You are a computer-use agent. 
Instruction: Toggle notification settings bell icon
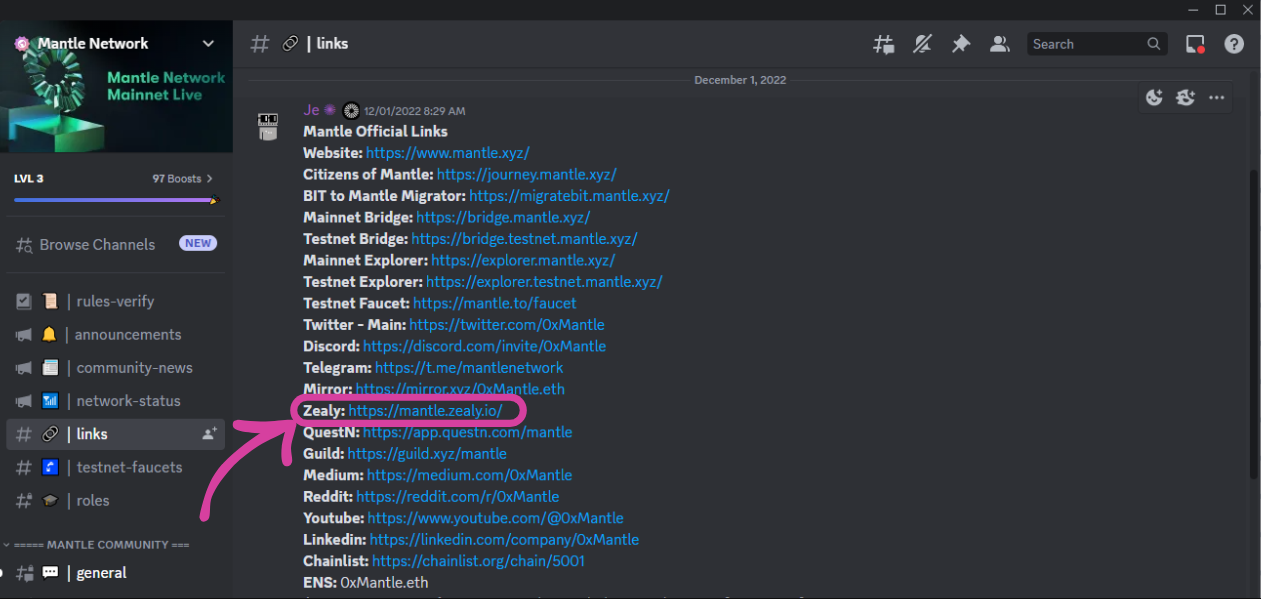click(x=922, y=44)
